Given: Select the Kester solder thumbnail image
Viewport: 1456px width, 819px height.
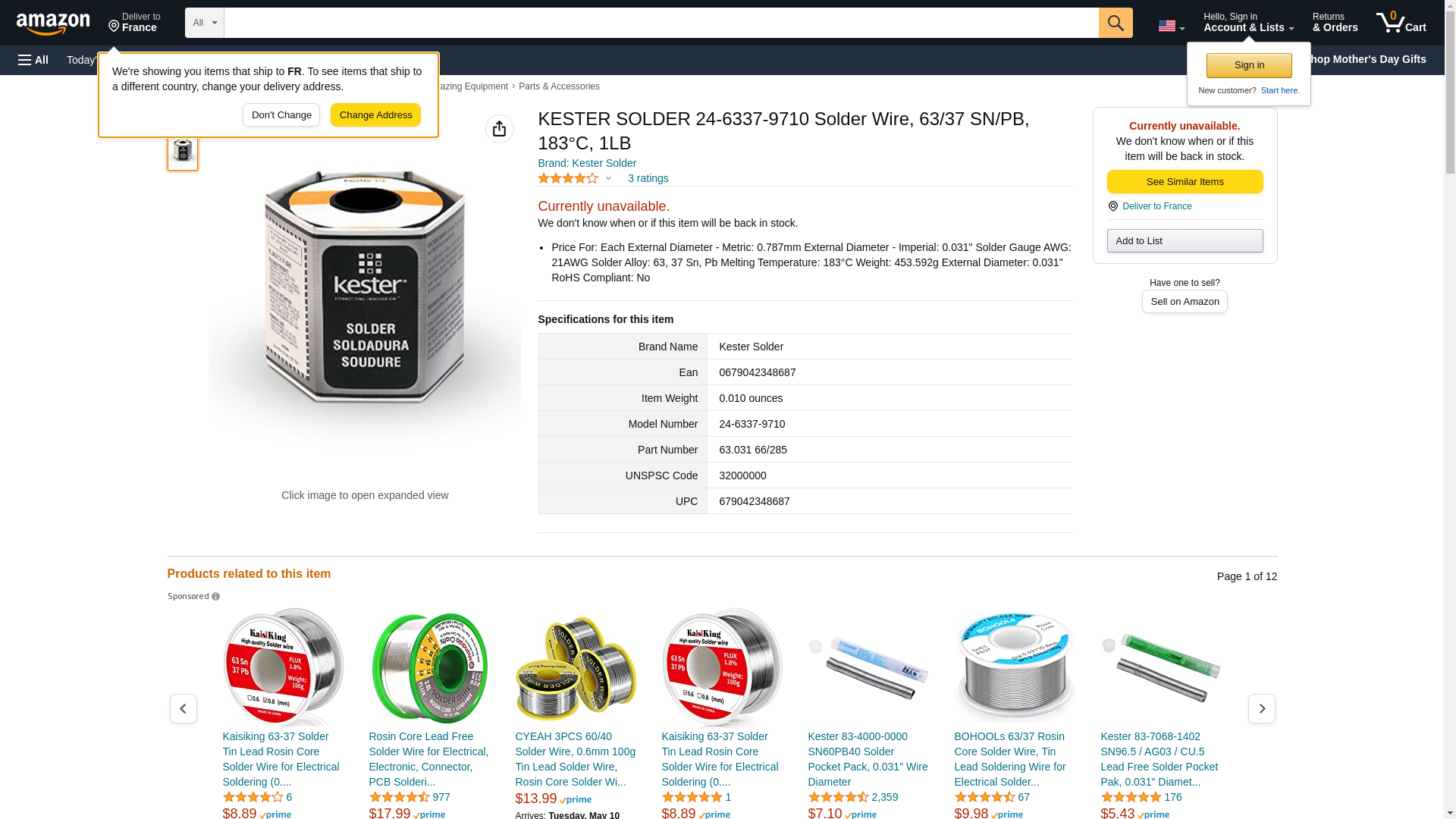Looking at the screenshot, I should [182, 151].
